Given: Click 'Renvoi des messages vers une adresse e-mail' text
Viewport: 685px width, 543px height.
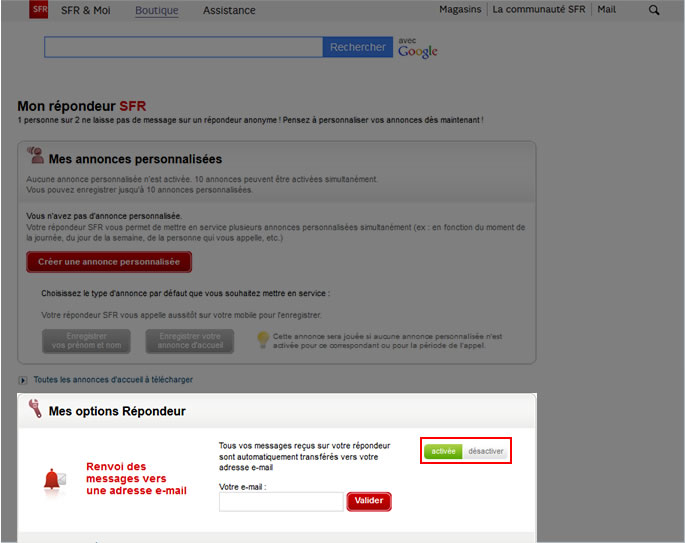Looking at the screenshot, I should (136, 478).
